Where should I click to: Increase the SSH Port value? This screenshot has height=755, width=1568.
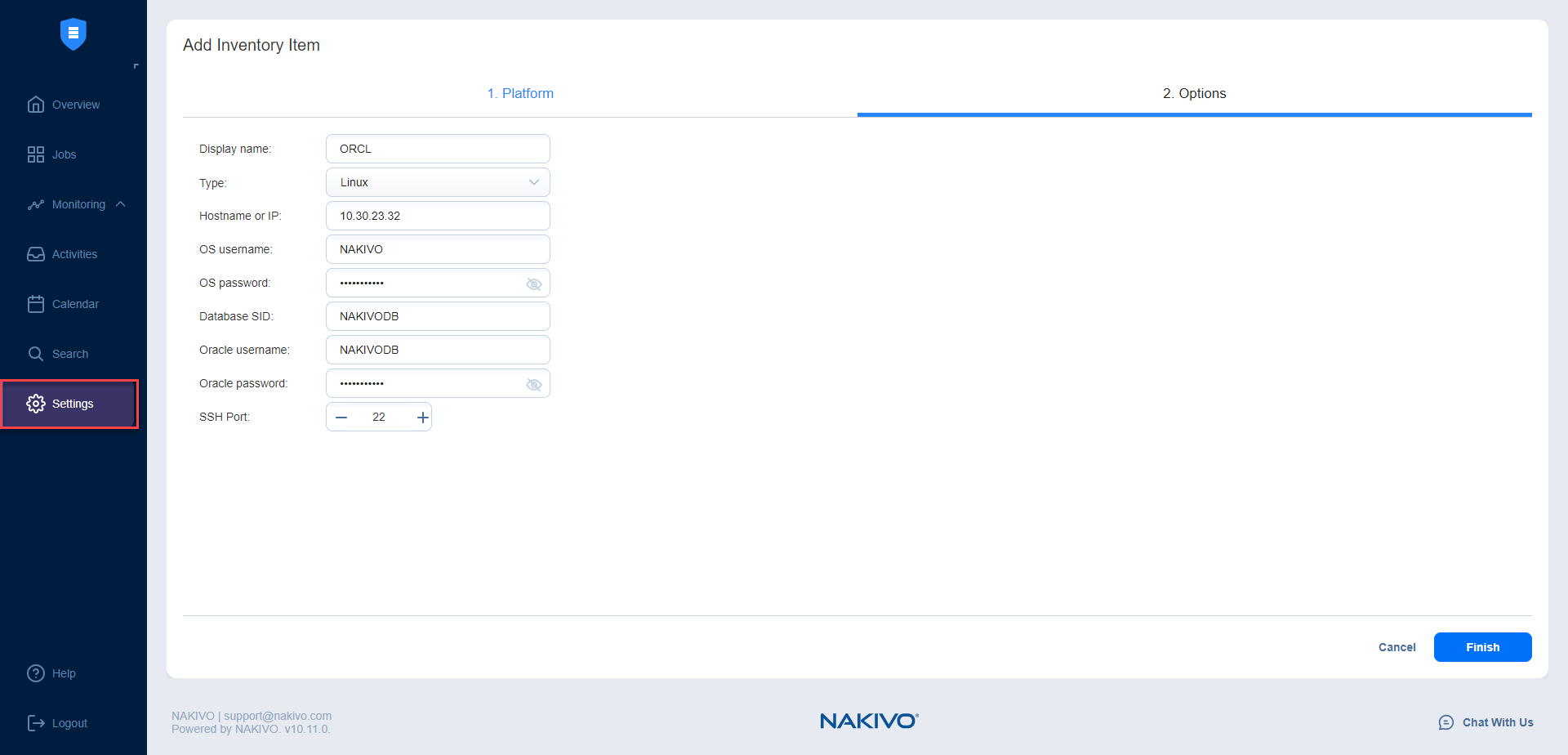[422, 418]
